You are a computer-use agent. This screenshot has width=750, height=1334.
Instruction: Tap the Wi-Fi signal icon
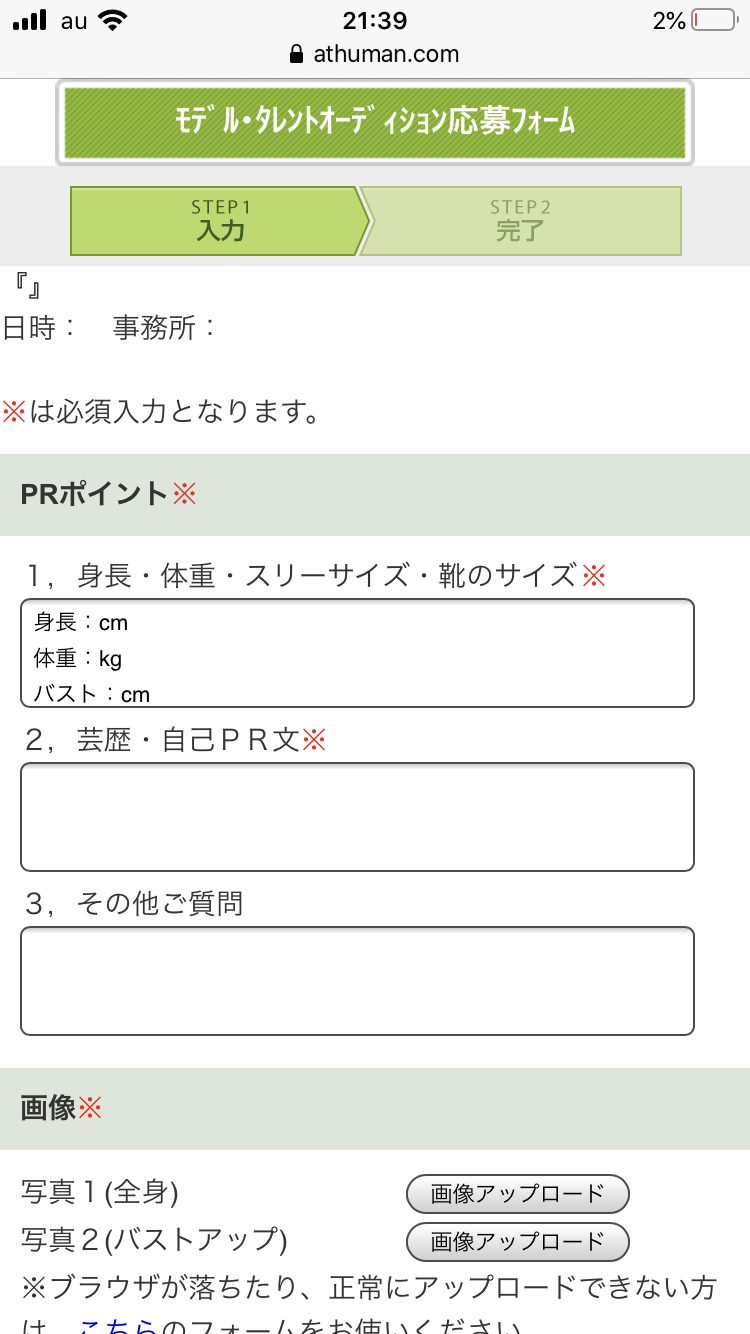pyautogui.click(x=113, y=20)
